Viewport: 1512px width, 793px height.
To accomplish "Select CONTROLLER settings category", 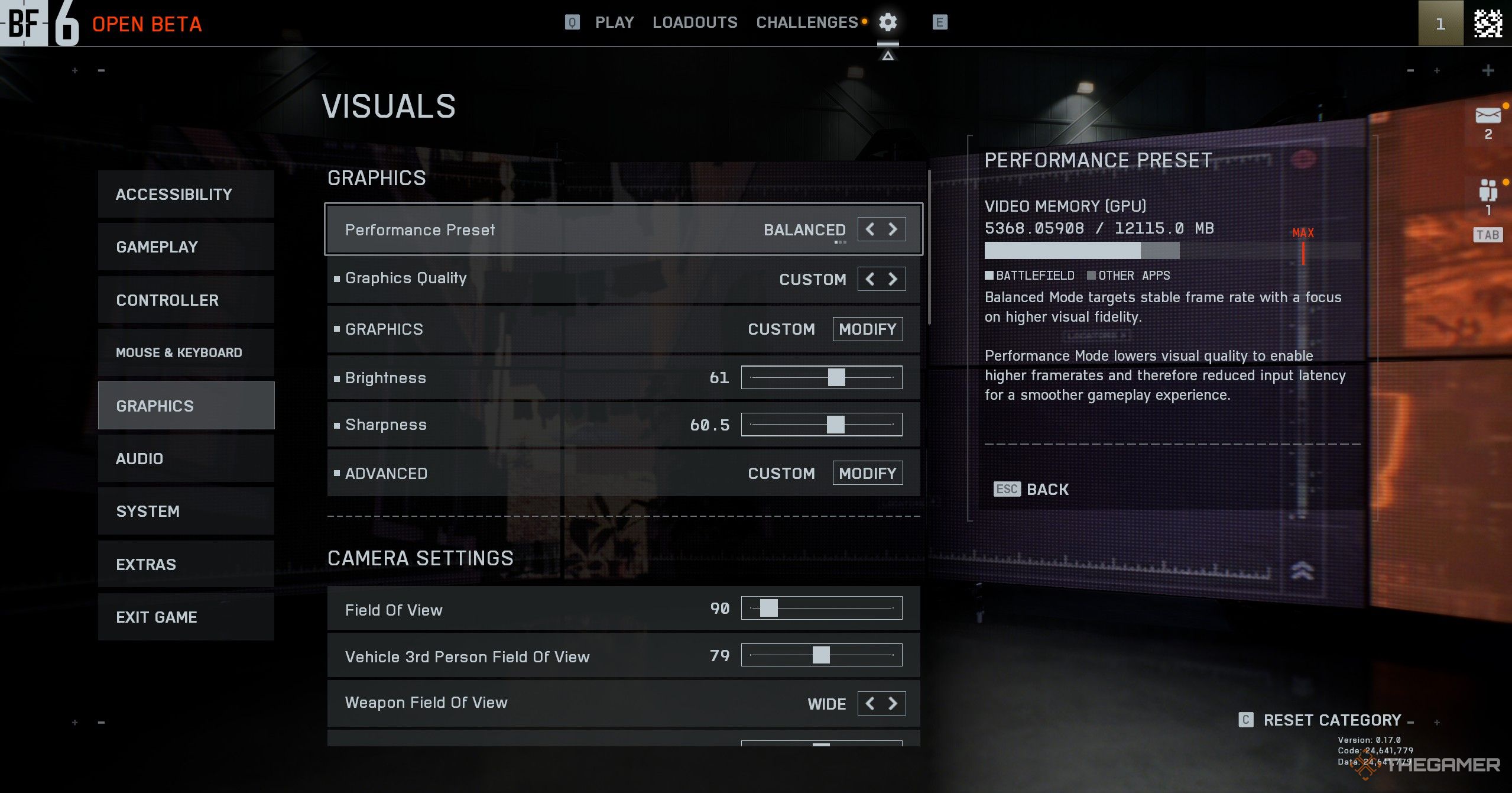I will click(186, 300).
